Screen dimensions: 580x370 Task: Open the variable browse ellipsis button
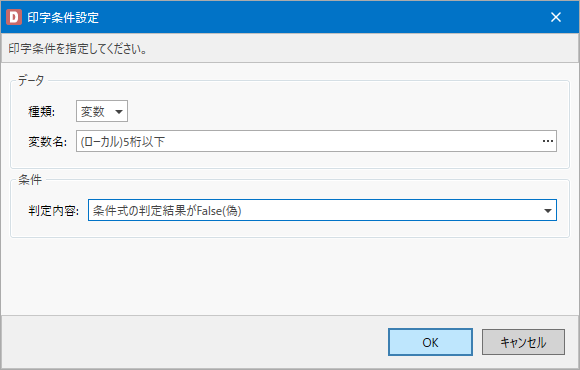pyautogui.click(x=547, y=141)
